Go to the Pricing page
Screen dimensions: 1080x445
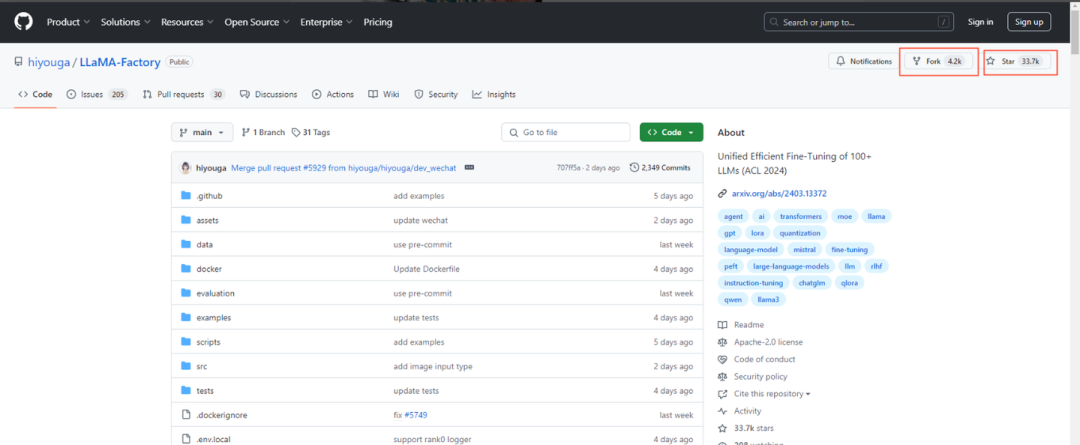tap(378, 22)
